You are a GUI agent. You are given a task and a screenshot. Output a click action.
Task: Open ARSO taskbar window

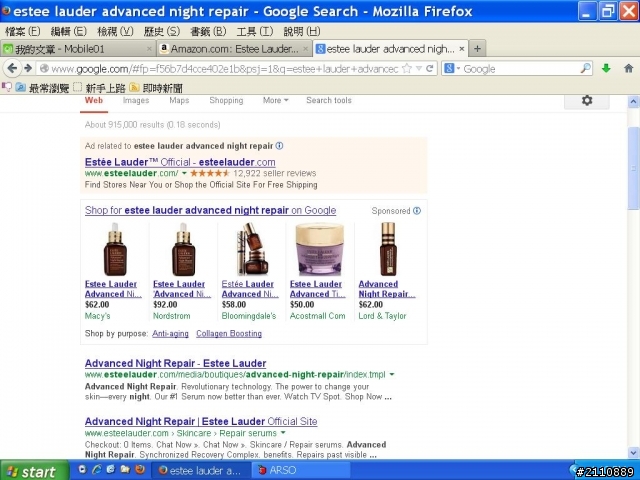301,471
